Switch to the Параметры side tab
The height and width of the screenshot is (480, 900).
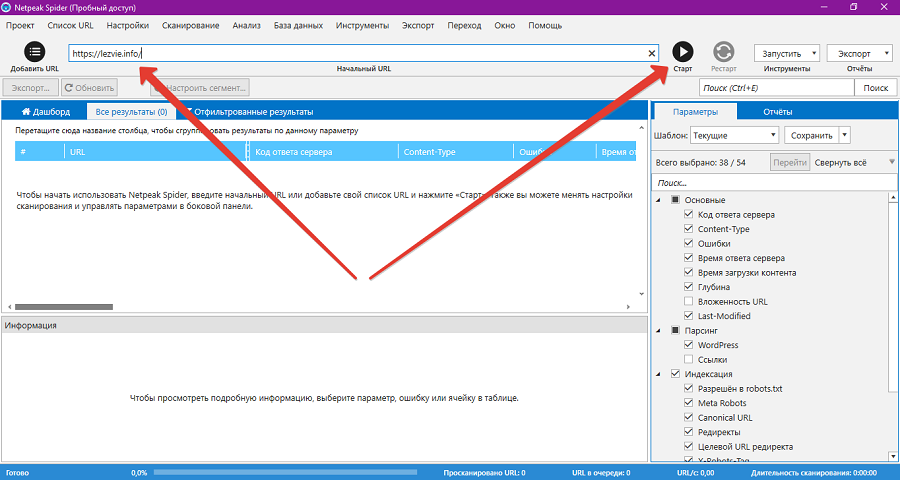pyautogui.click(x=695, y=112)
